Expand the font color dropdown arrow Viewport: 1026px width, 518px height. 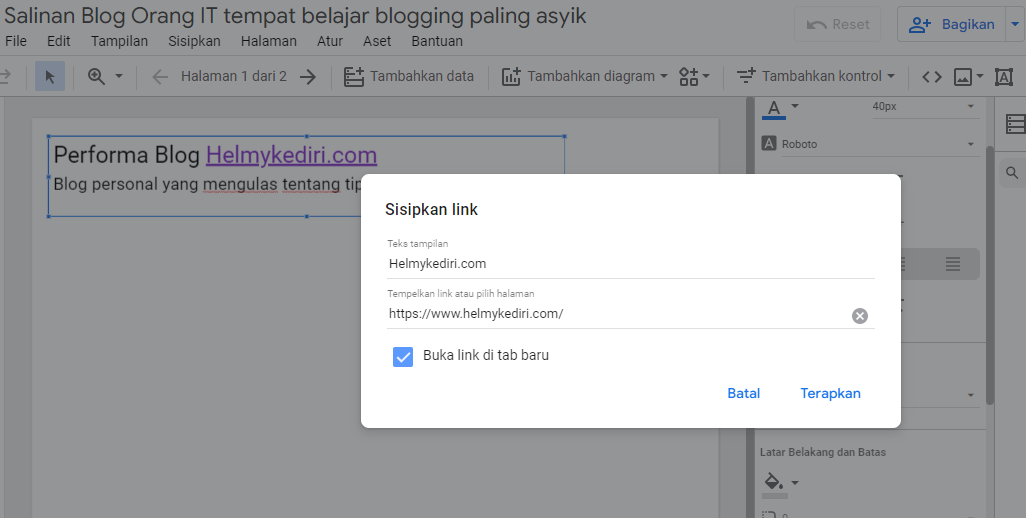(795, 106)
